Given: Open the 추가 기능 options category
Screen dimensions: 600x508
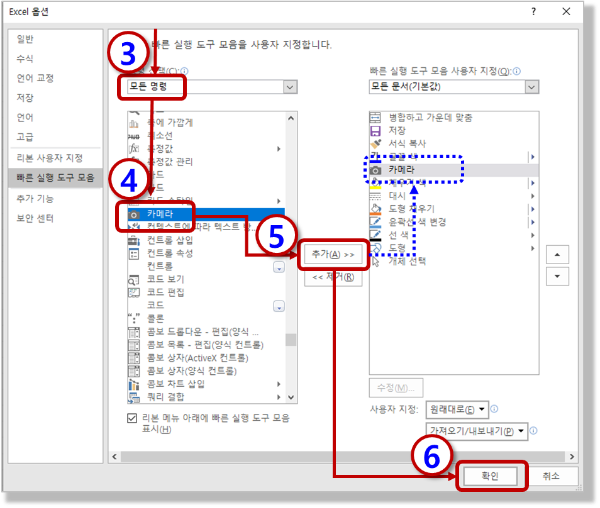Looking at the screenshot, I should pos(35,199).
